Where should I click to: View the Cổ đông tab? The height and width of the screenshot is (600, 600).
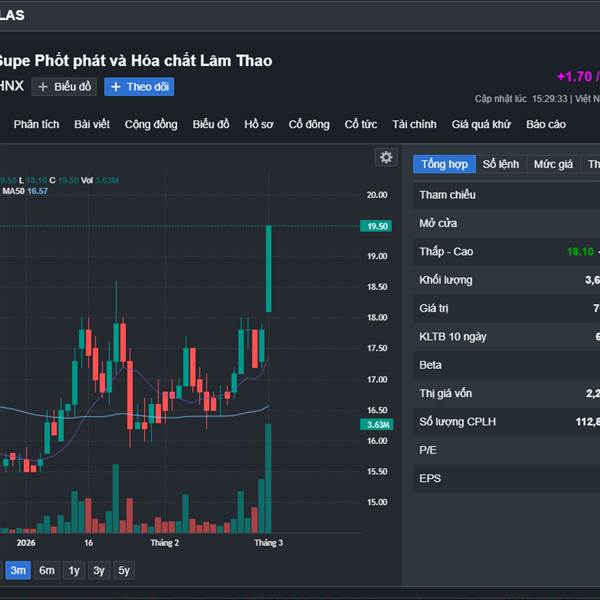[309, 124]
